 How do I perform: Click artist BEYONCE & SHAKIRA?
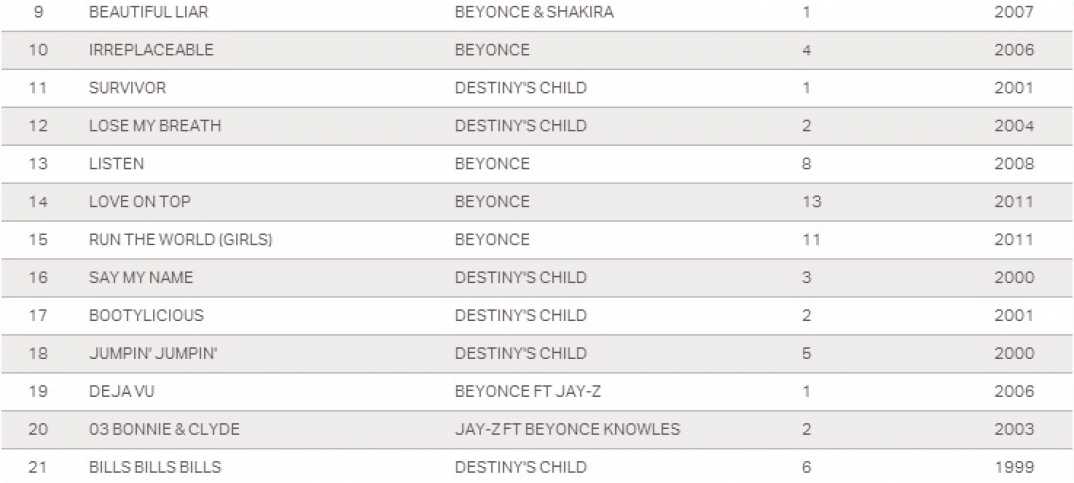point(534,12)
